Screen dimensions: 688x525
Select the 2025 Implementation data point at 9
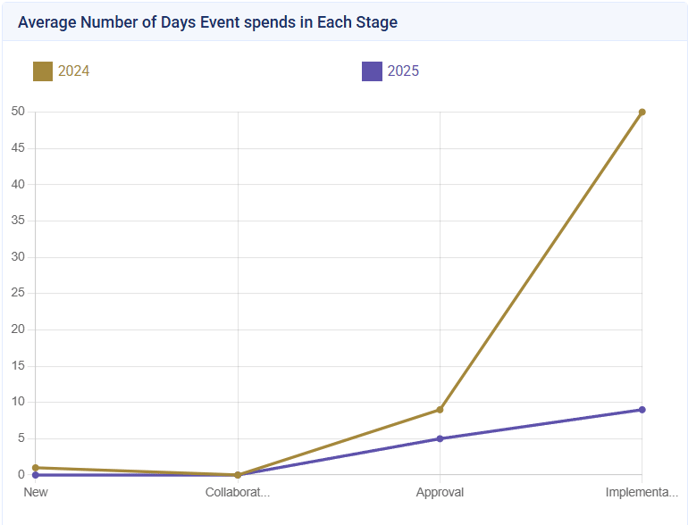pyautogui.click(x=641, y=410)
